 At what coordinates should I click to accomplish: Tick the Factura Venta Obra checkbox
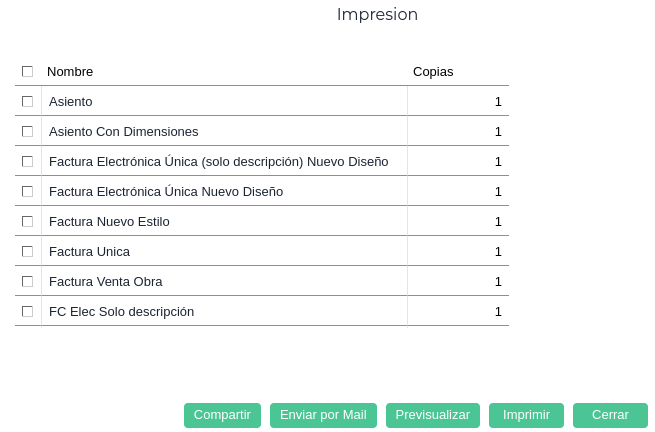(x=27, y=281)
